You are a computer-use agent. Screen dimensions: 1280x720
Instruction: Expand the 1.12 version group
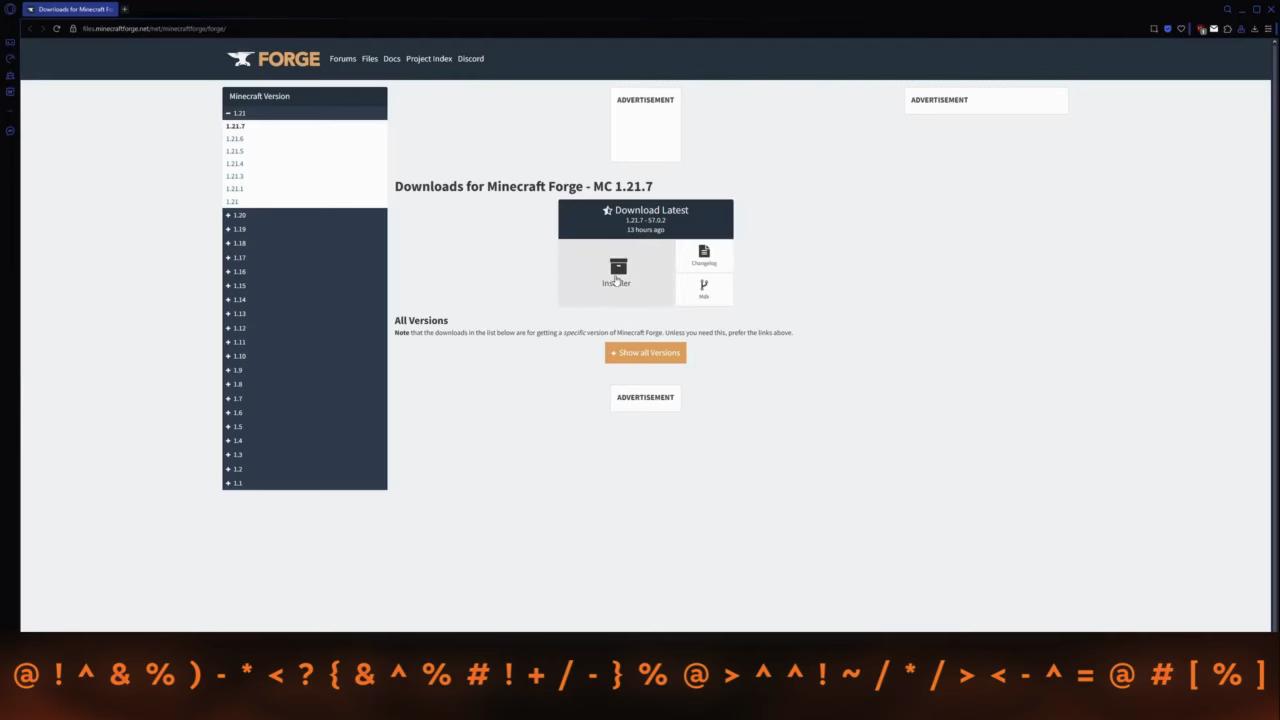(x=236, y=328)
